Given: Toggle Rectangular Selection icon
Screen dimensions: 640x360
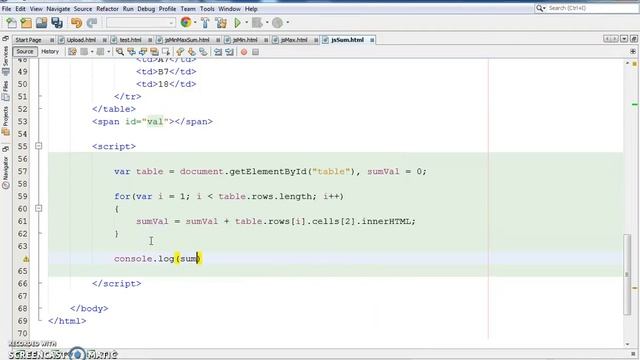Looking at the screenshot, I should [x=165, y=52].
